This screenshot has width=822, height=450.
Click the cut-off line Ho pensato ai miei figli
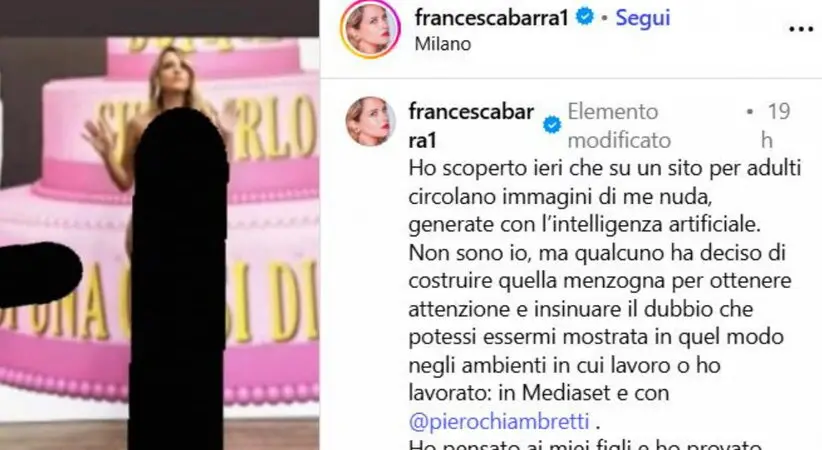pos(585,445)
